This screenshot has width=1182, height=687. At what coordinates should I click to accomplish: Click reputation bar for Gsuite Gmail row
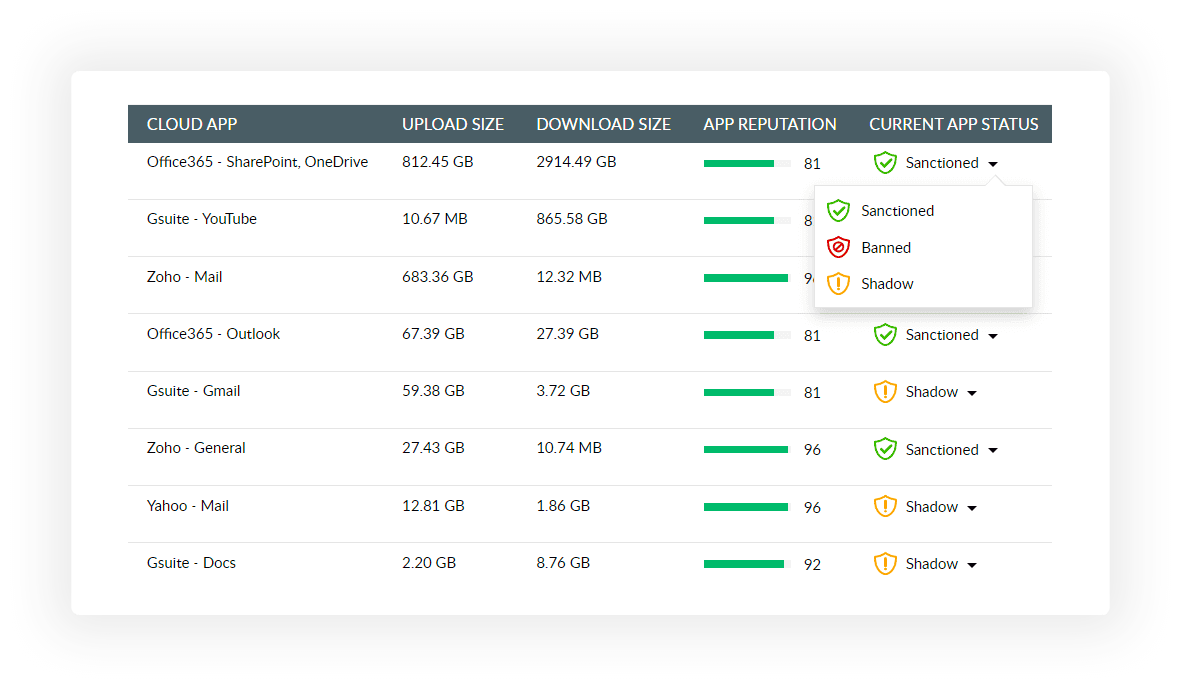click(x=747, y=392)
